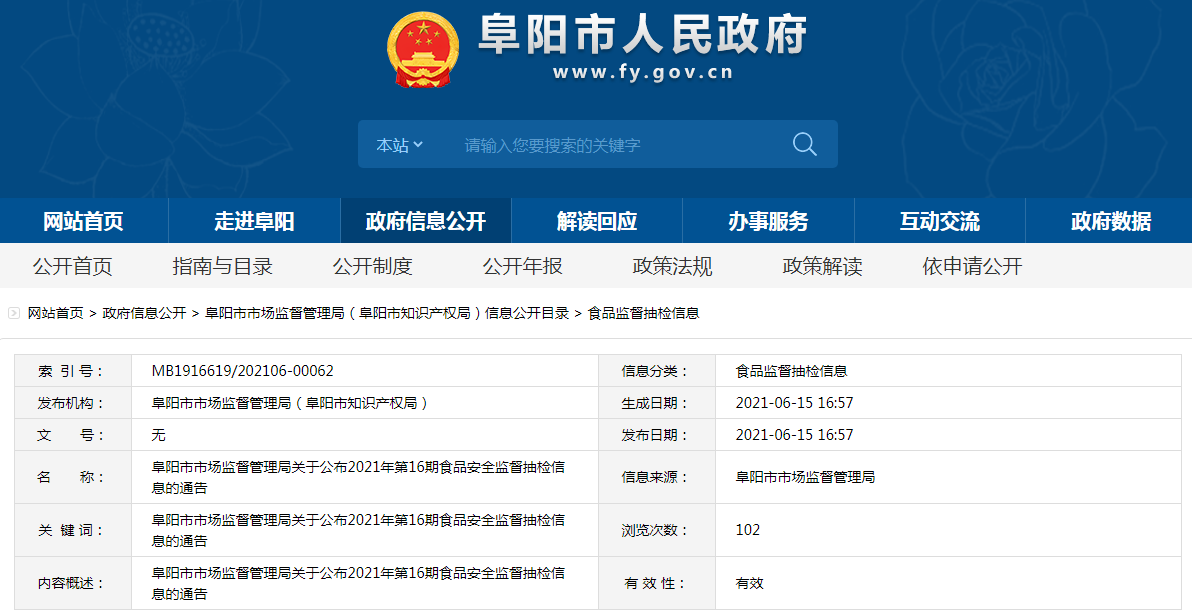This screenshot has width=1192, height=614.
Task: Click the 网站首页 breadcrumb link
Action: pos(55,313)
